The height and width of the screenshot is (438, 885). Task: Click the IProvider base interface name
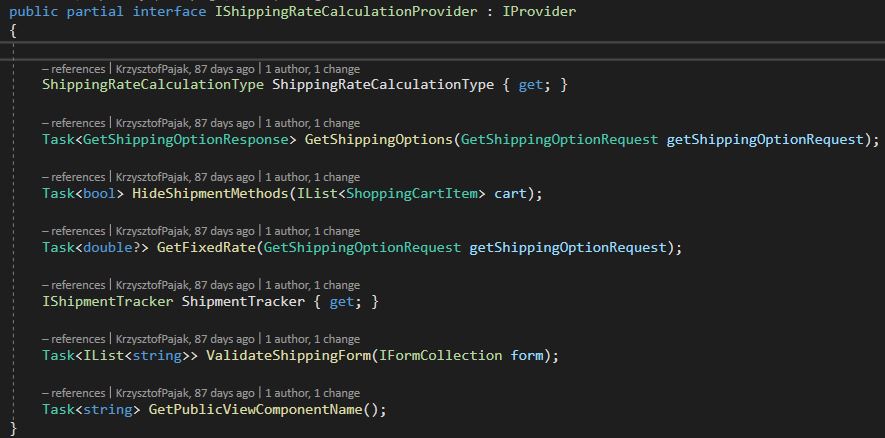pyautogui.click(x=539, y=11)
